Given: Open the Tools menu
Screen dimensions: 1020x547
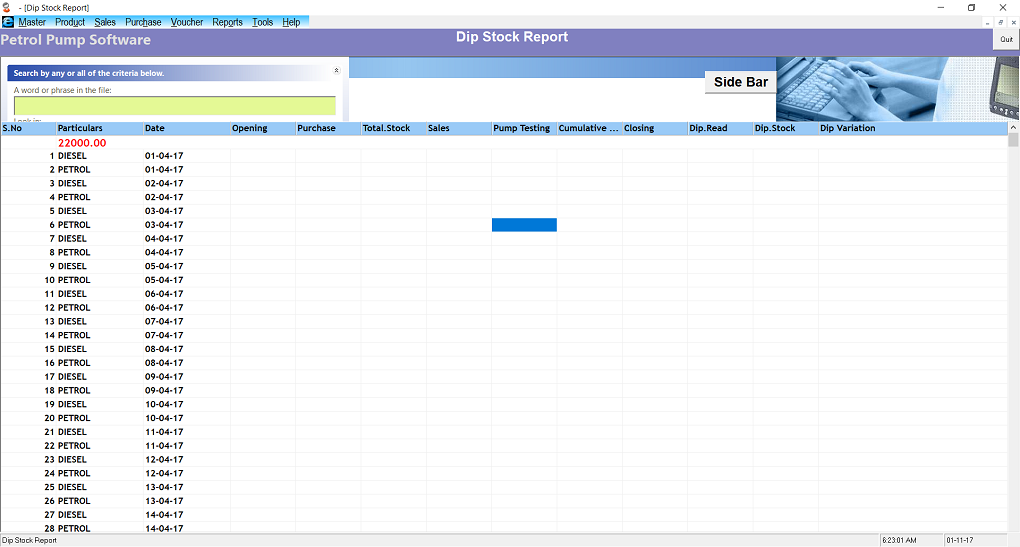Looking at the screenshot, I should [x=263, y=22].
